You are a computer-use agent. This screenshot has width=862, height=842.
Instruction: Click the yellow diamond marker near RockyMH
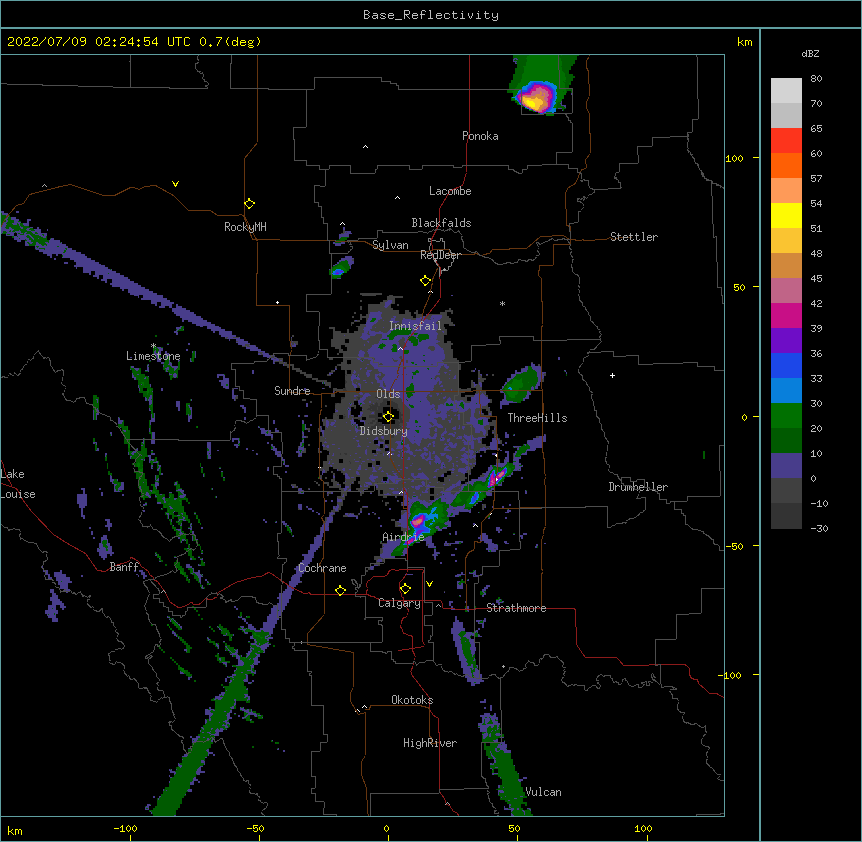click(x=249, y=203)
